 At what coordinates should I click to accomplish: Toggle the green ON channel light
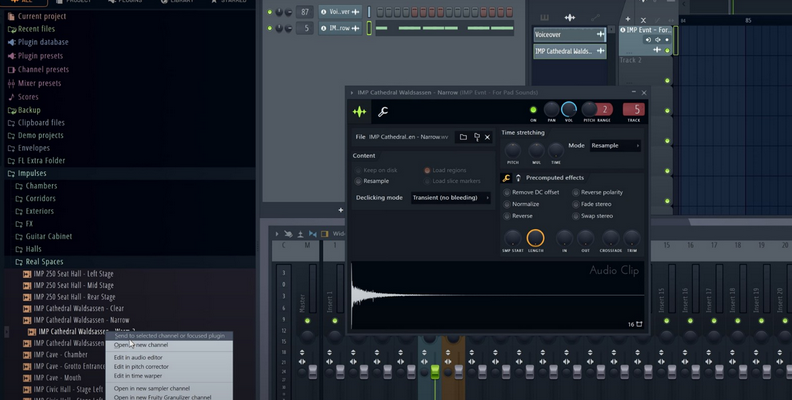(533, 109)
